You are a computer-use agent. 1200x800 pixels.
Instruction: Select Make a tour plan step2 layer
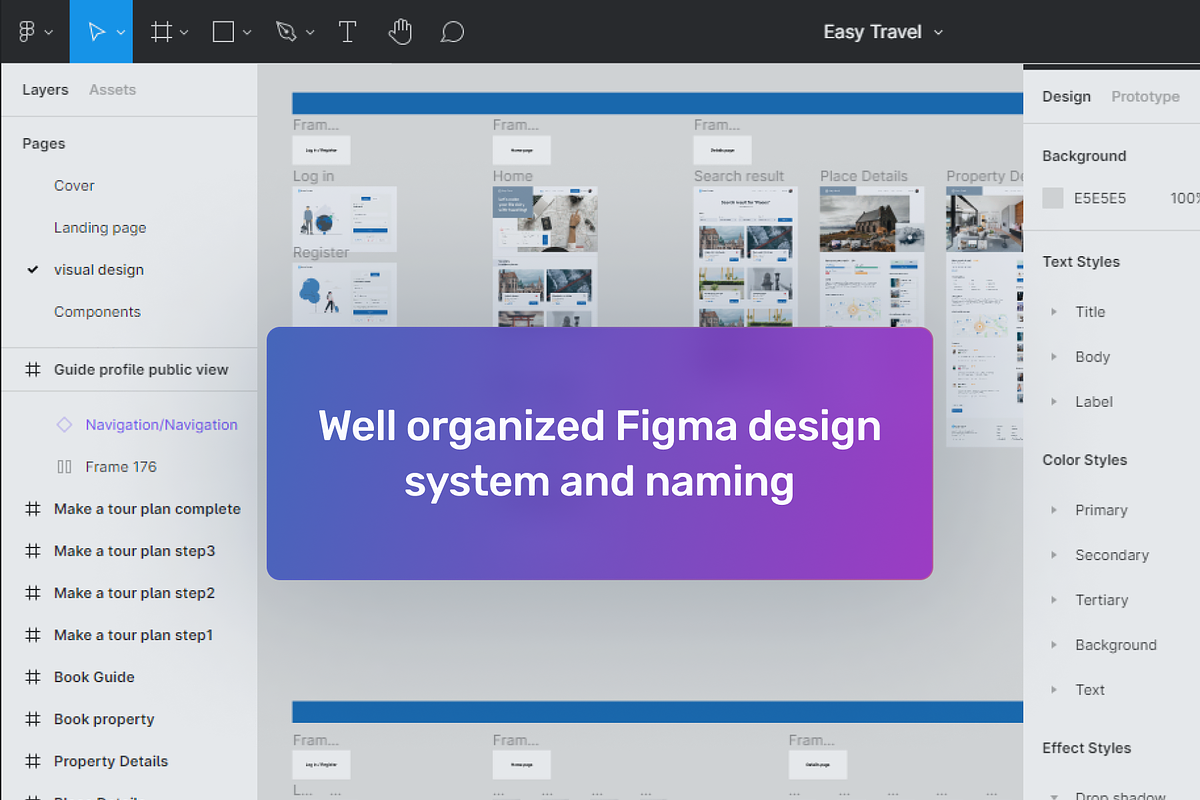click(134, 593)
